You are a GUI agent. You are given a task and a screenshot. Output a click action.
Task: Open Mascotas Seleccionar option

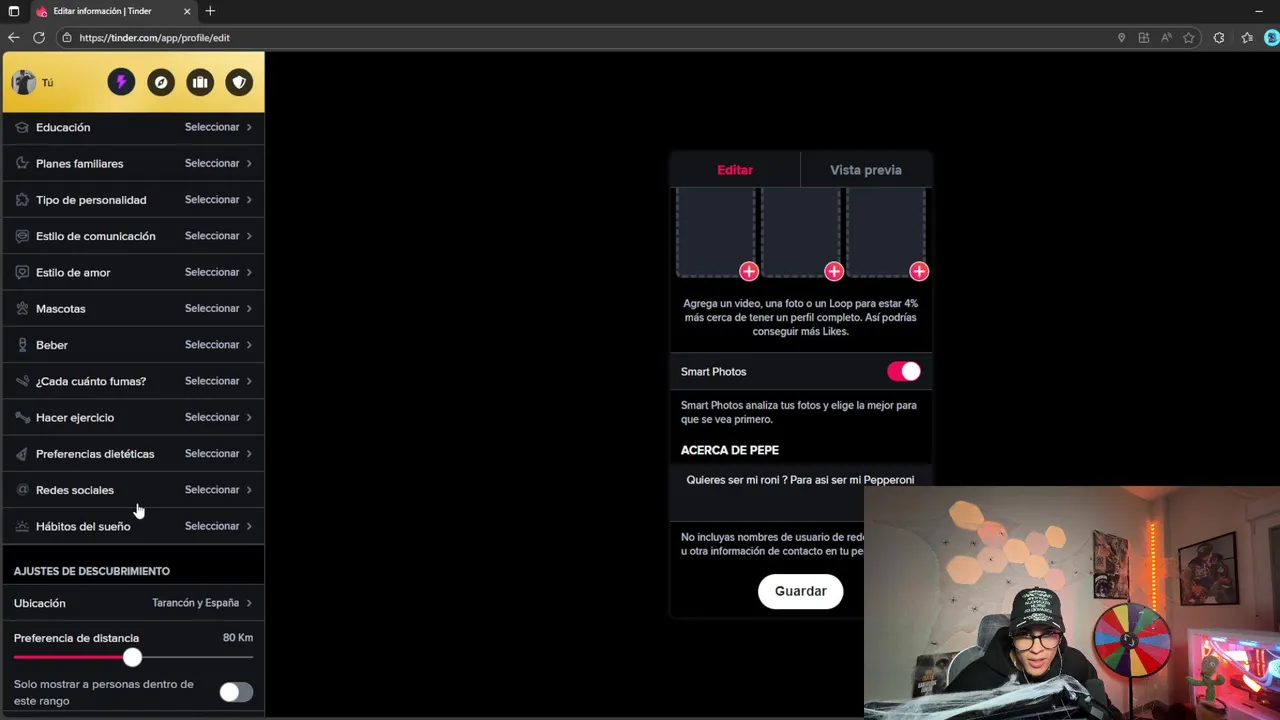pyautogui.click(x=218, y=308)
